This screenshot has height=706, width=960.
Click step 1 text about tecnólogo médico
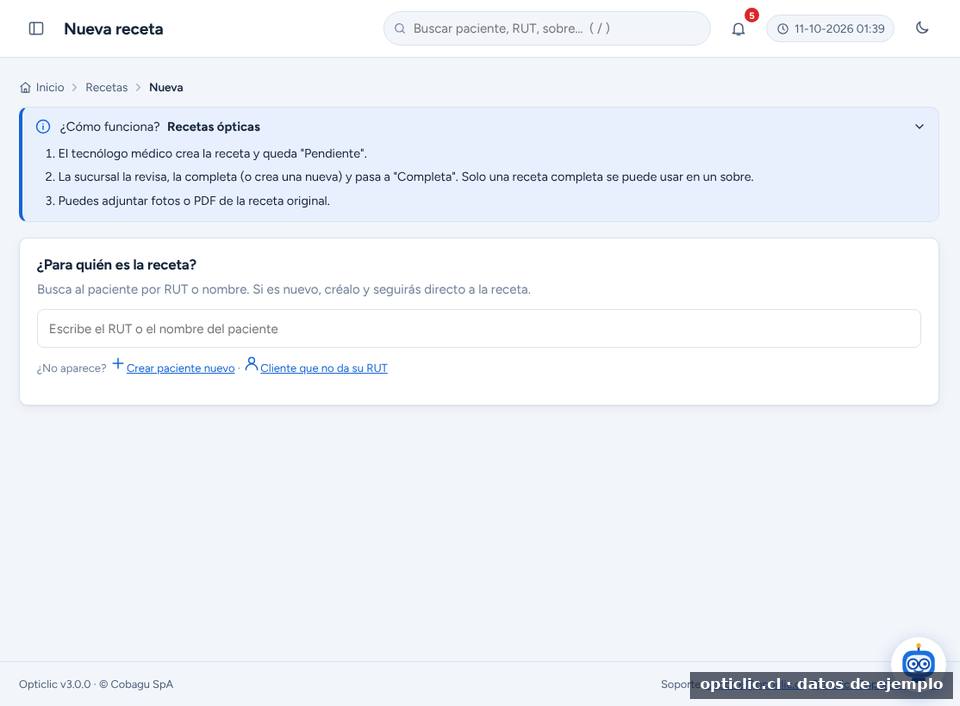(x=212, y=154)
